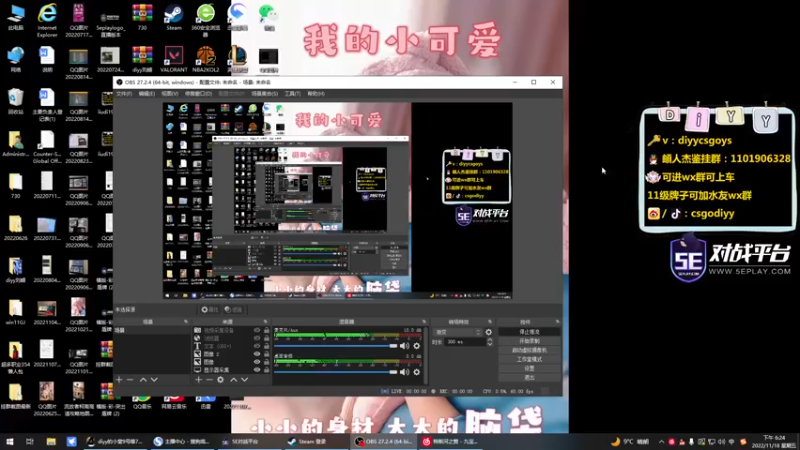Screen dimensions: 800x450
Task: Open the 场景集合(S) menu in OBS
Action: 264,94
